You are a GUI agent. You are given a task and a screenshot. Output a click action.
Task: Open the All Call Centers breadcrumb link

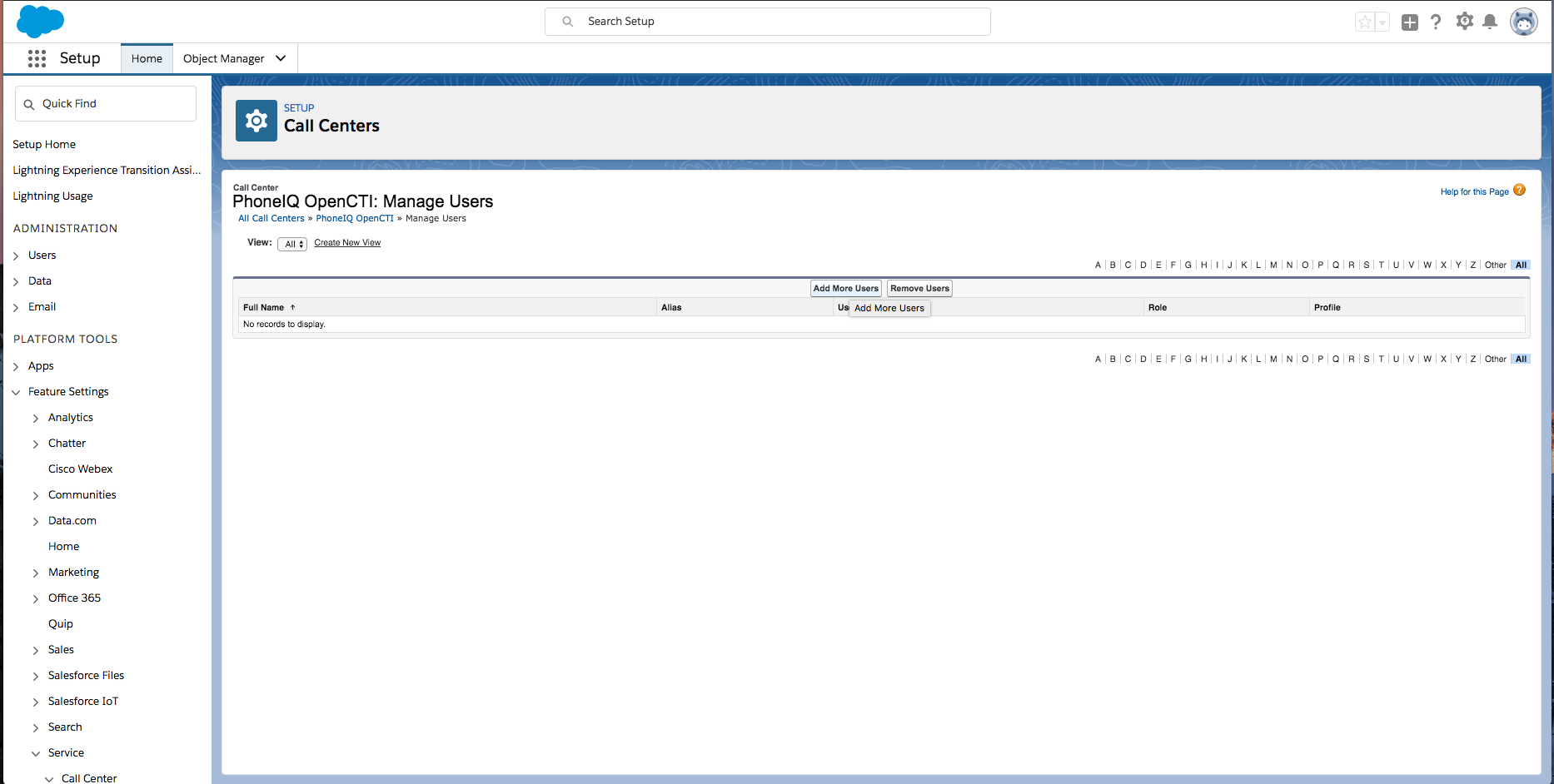pos(271,219)
